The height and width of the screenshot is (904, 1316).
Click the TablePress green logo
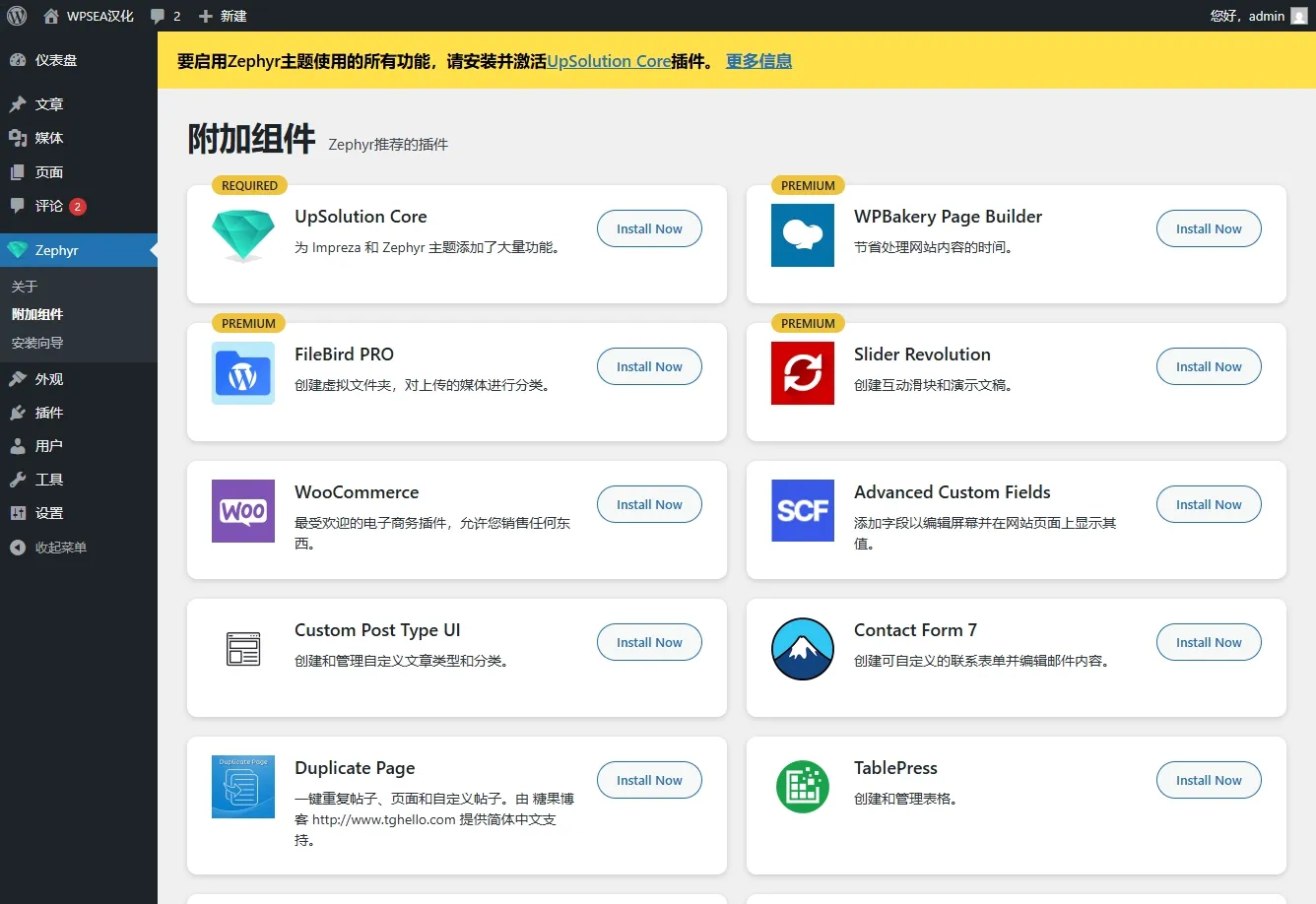[x=803, y=787]
